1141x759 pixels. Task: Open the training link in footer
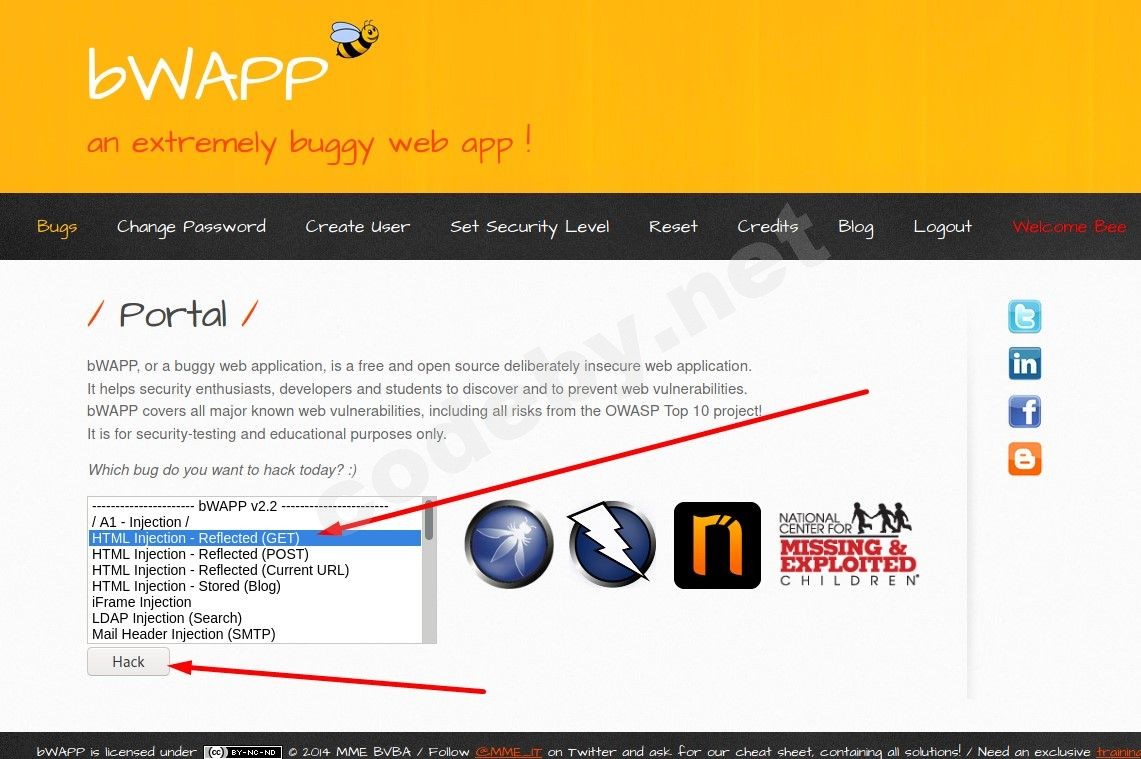[x=1117, y=751]
